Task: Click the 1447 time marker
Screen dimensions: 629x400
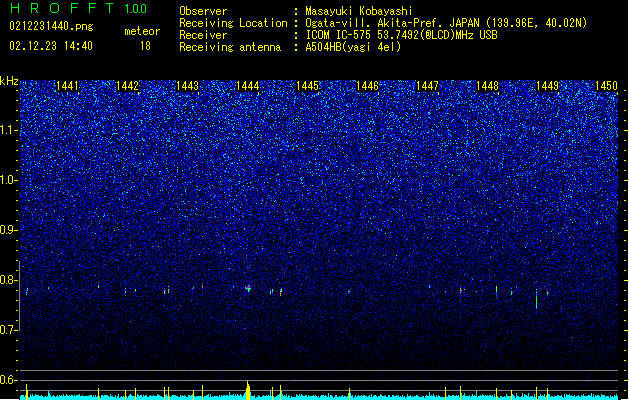Action: click(428, 86)
